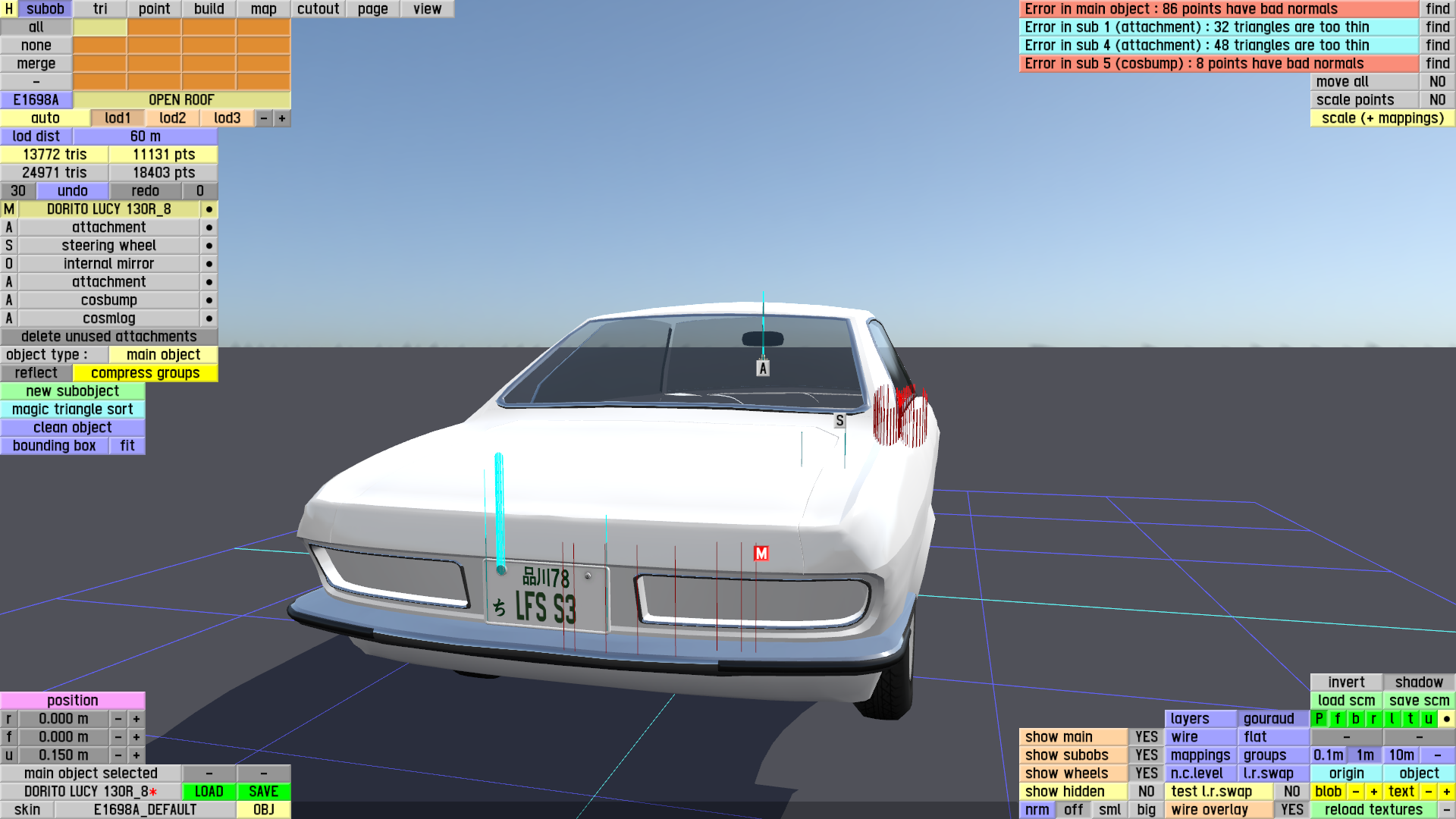Decrease position r value with minus
The height and width of the screenshot is (819, 1456).
[118, 718]
